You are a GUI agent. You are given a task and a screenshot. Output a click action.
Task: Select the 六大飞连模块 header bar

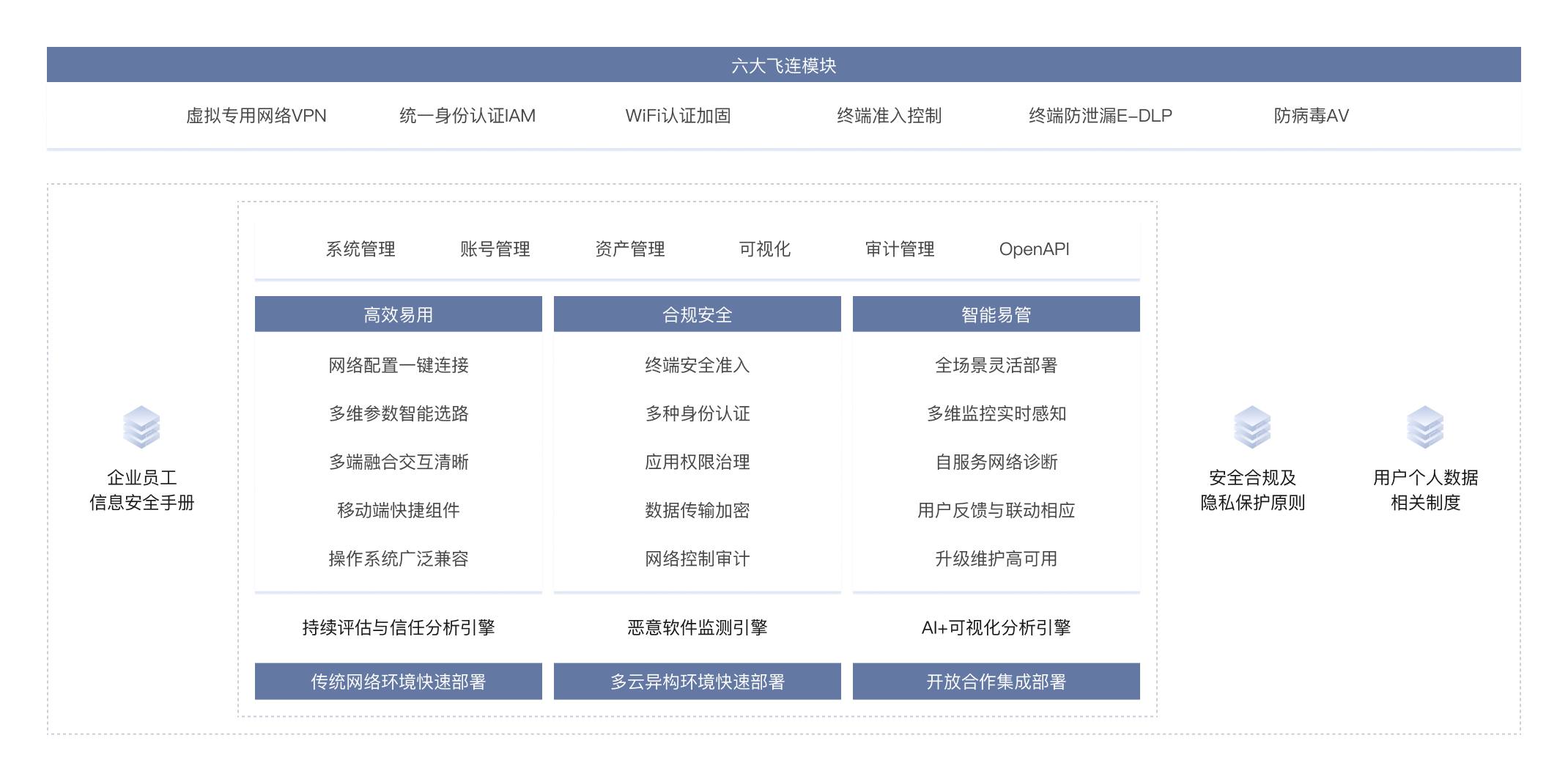pyautogui.click(x=784, y=65)
